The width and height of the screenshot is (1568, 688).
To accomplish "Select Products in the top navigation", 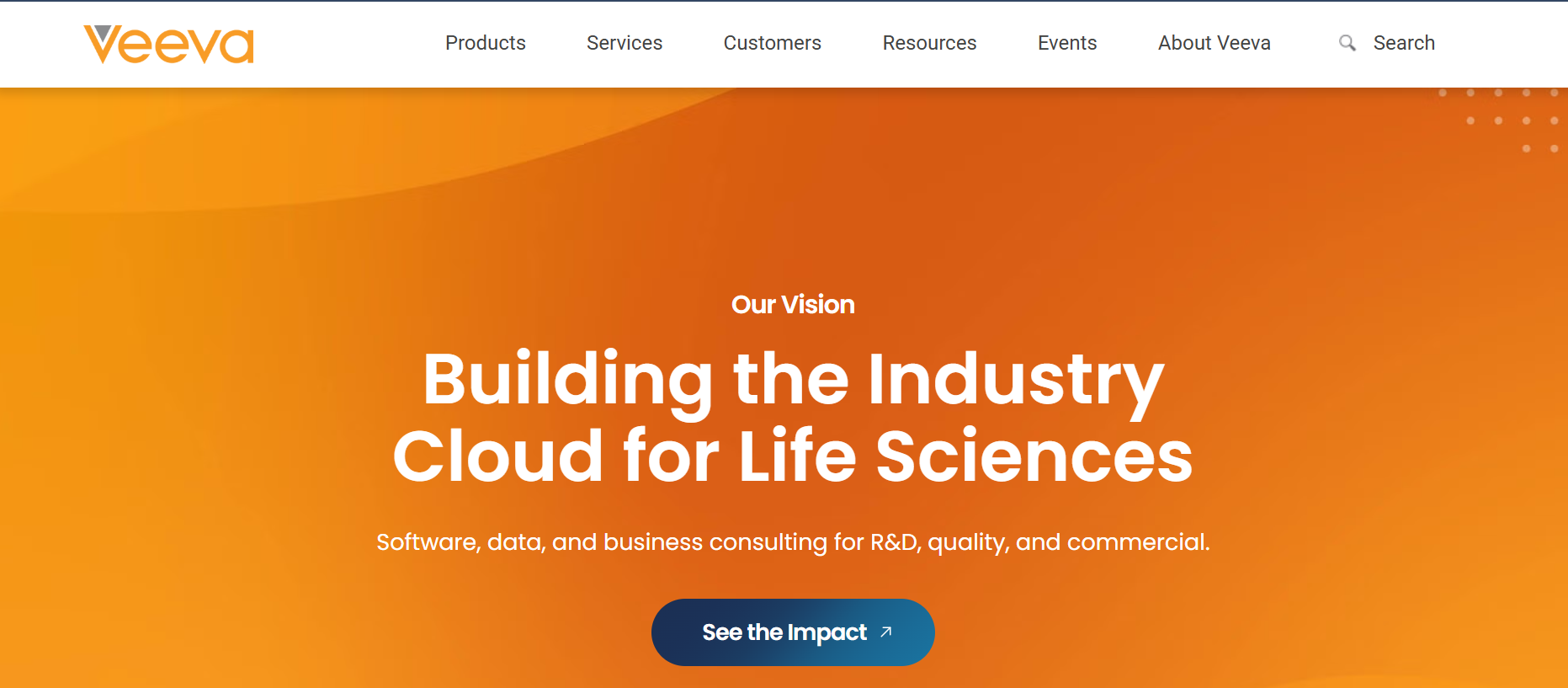I will (486, 43).
